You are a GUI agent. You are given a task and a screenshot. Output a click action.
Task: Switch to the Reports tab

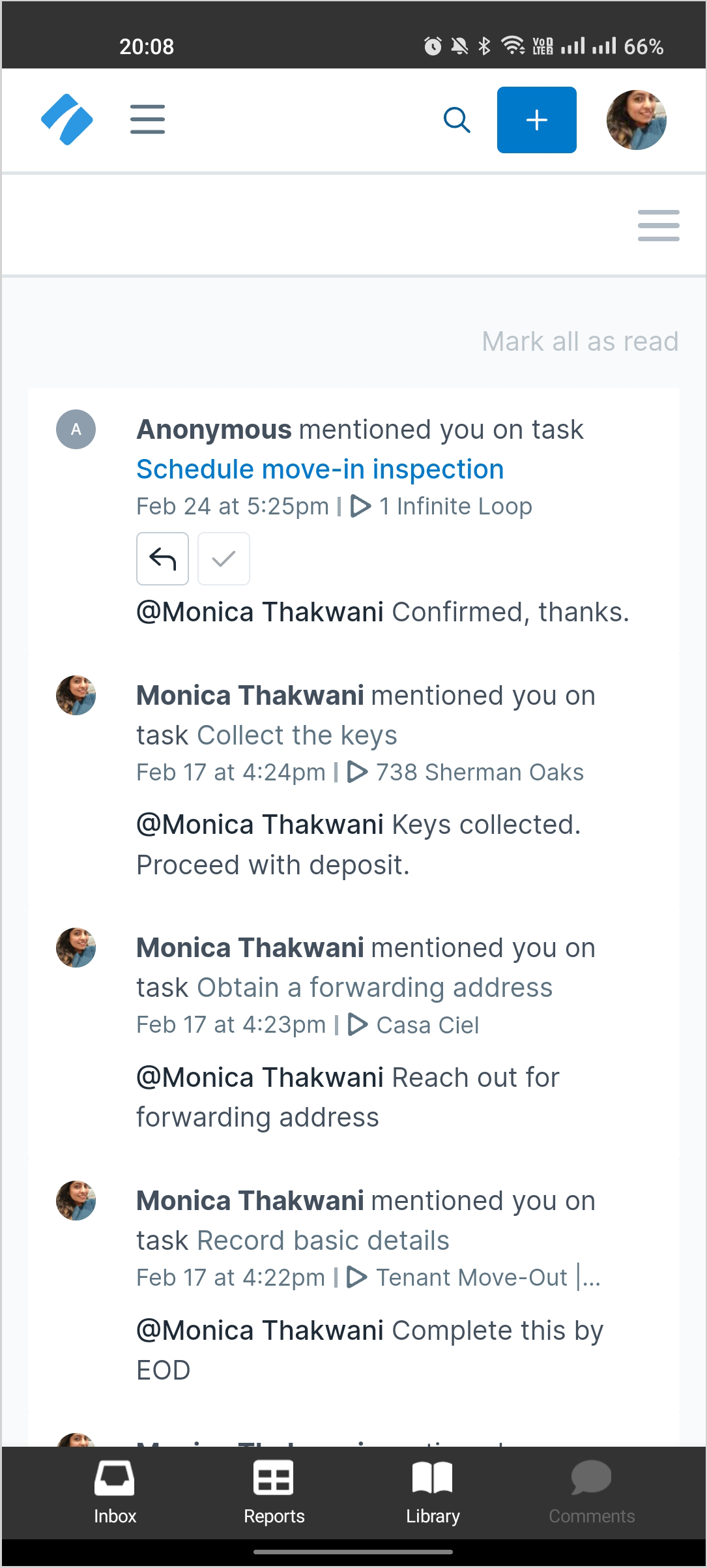coord(274,1492)
